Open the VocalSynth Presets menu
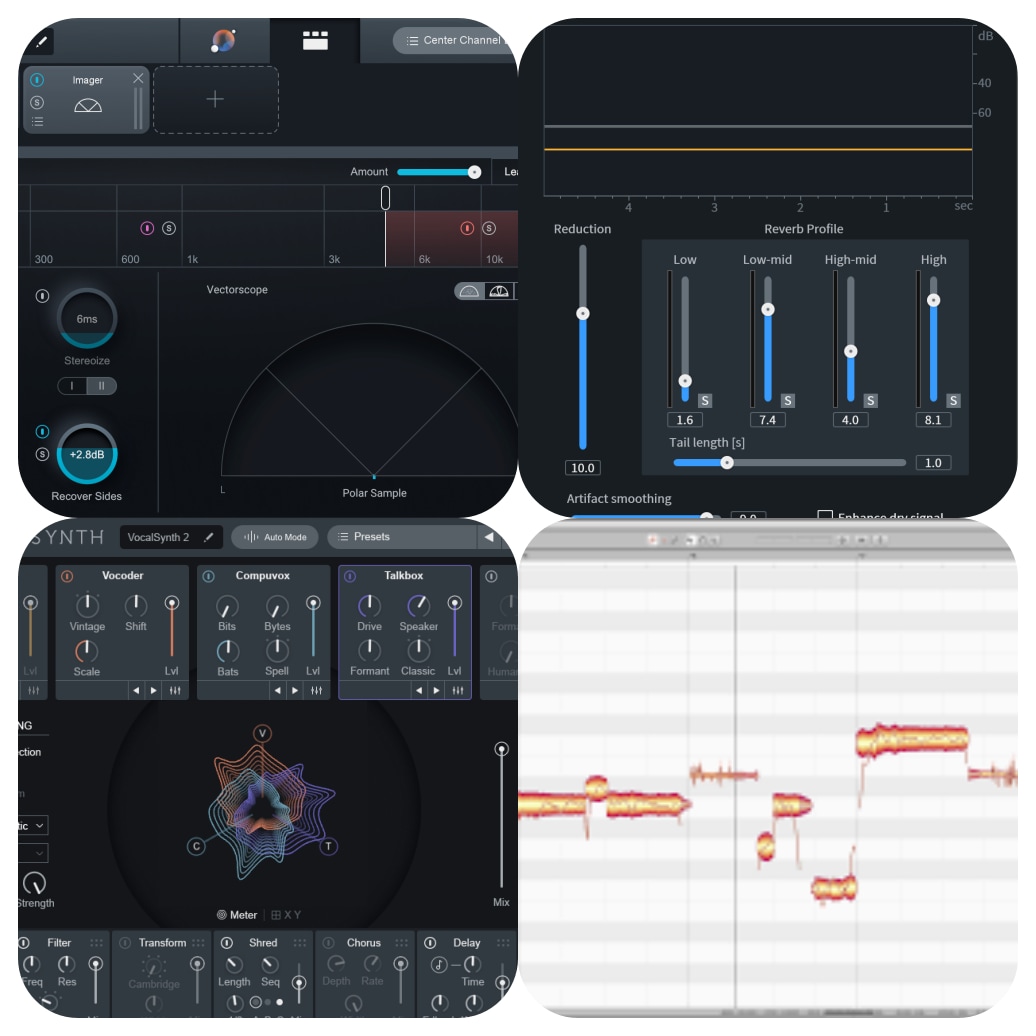 tap(402, 537)
